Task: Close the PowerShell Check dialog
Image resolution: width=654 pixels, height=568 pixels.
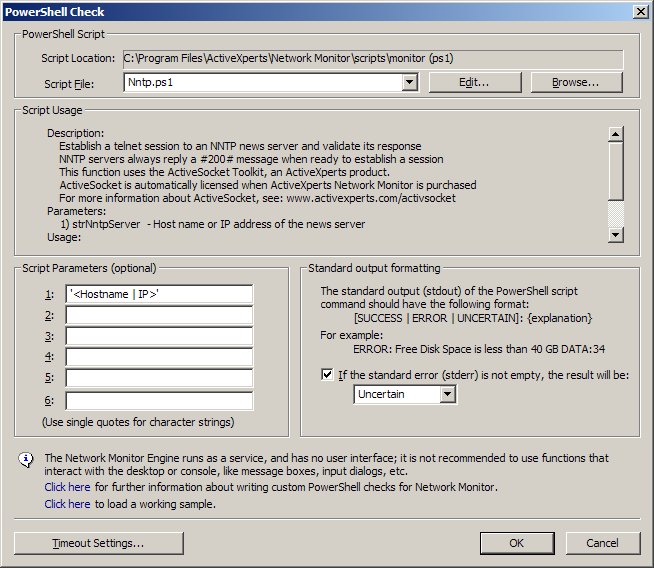Action: [640, 12]
